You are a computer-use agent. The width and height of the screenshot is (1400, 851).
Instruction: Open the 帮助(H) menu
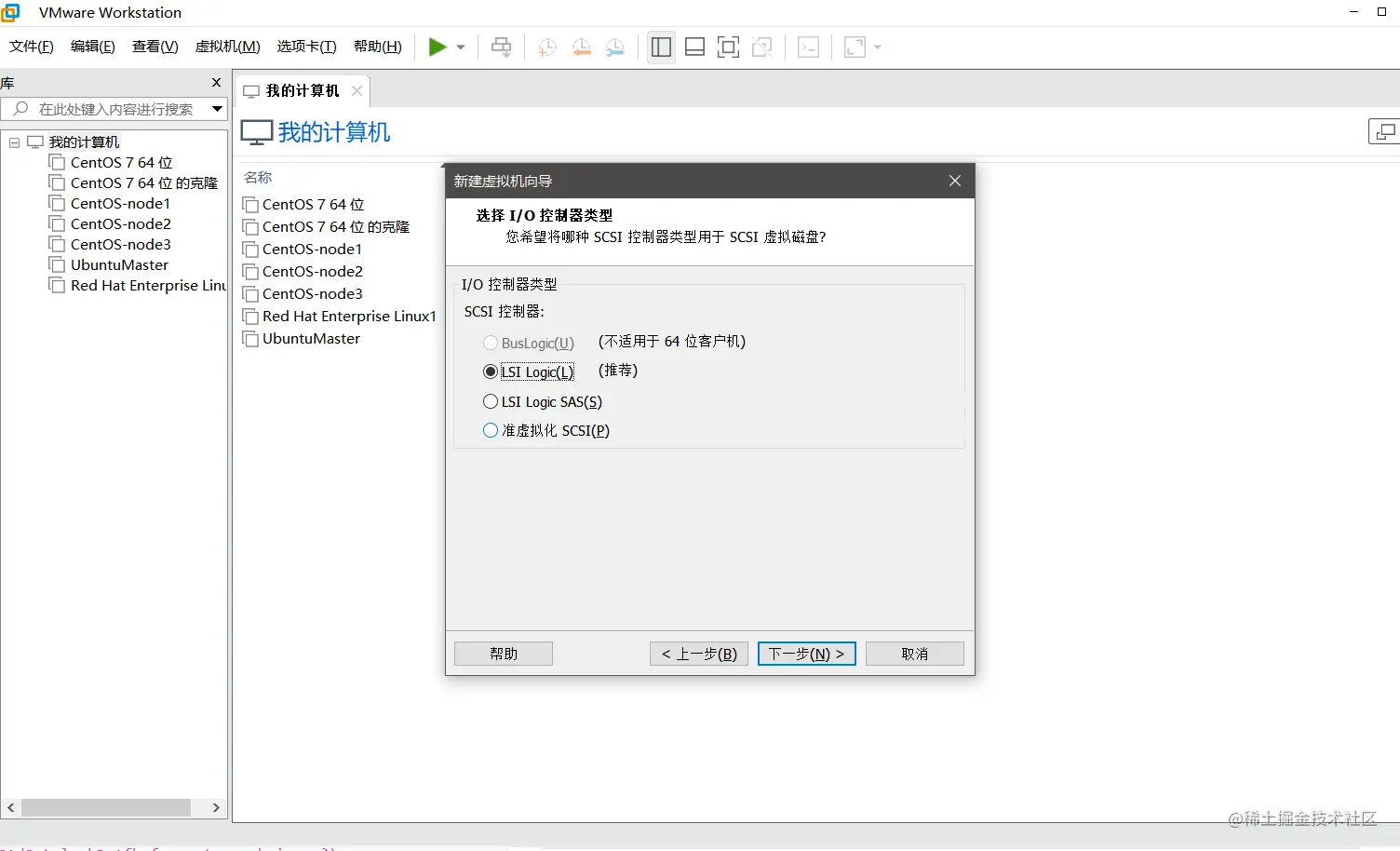[378, 47]
